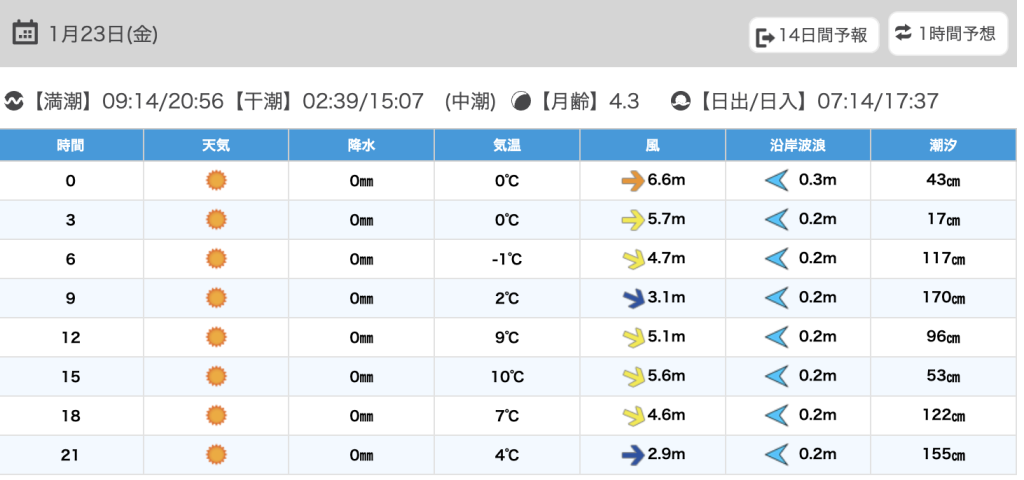Switch to 1時間予想 hourly view
The height and width of the screenshot is (480, 1024).
[x=947, y=33]
